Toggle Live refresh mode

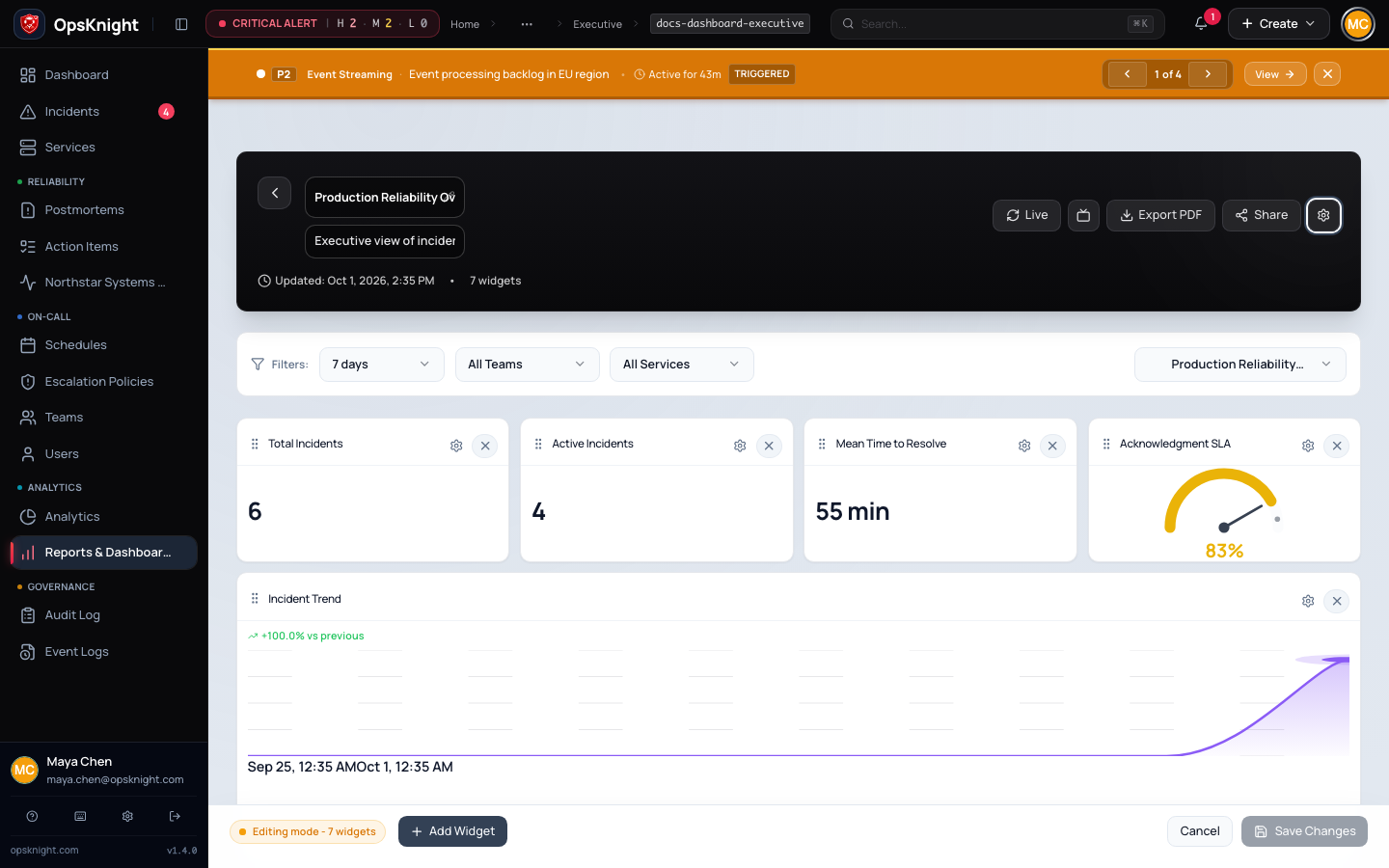pos(1026,215)
